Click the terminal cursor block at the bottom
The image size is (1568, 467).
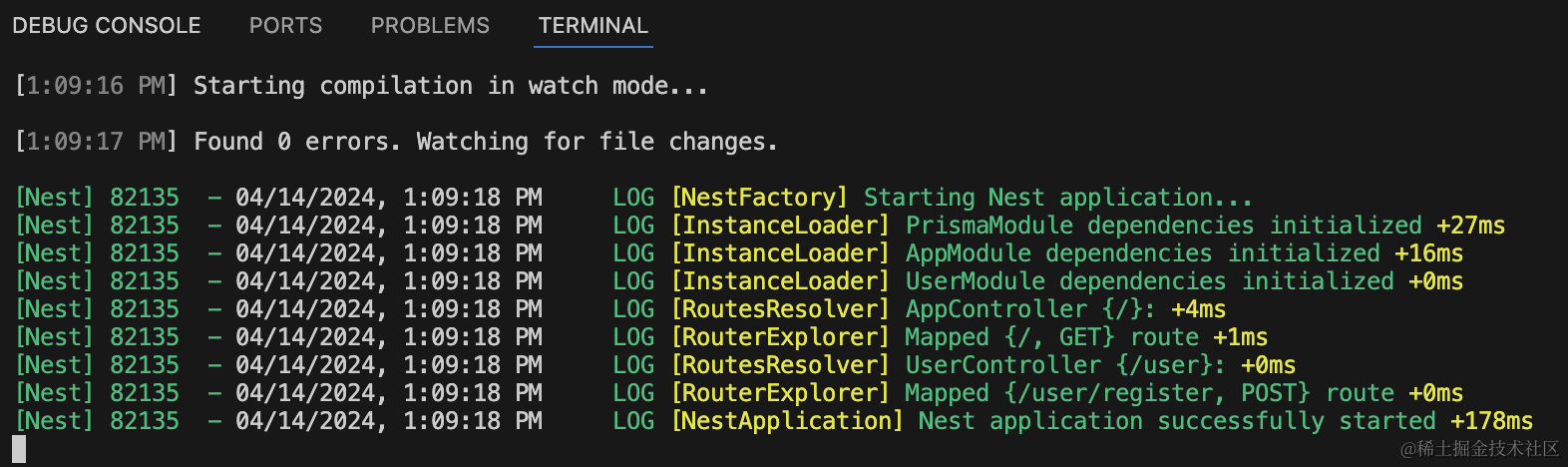click(19, 449)
